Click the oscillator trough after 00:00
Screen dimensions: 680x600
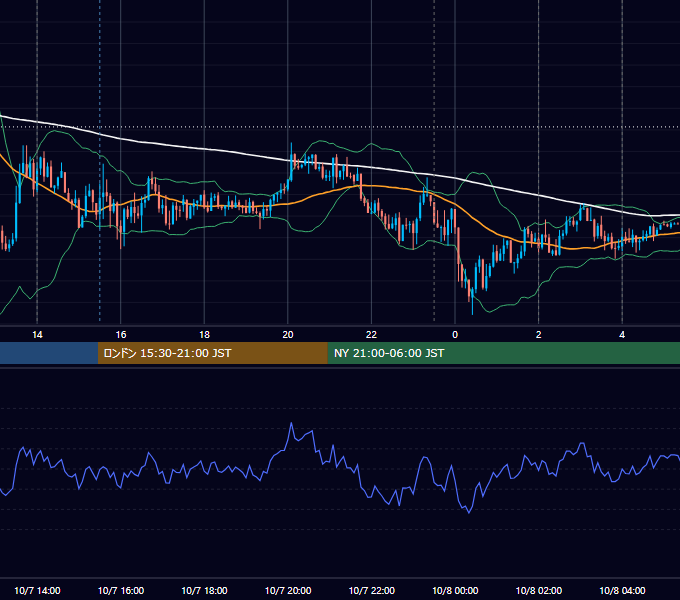(x=469, y=512)
